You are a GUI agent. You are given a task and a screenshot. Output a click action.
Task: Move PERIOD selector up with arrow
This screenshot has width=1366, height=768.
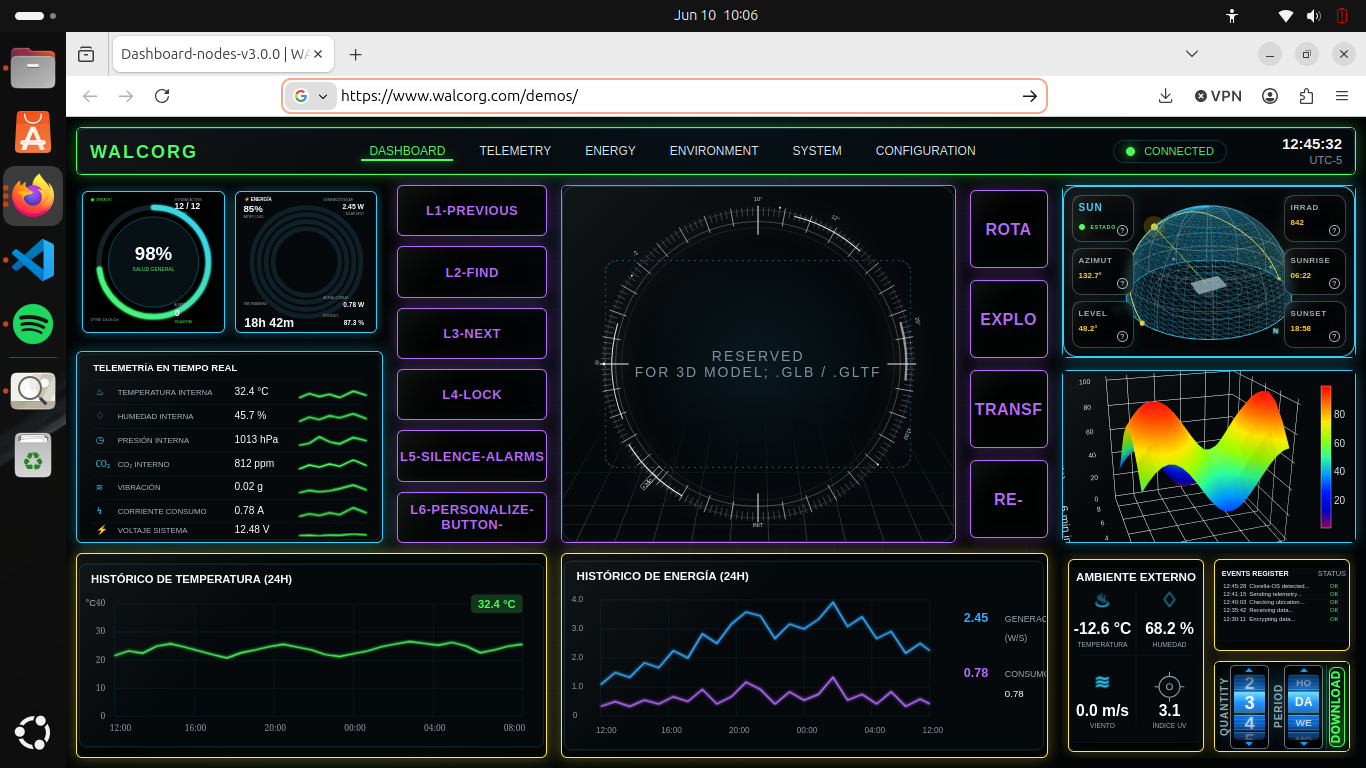1303,672
